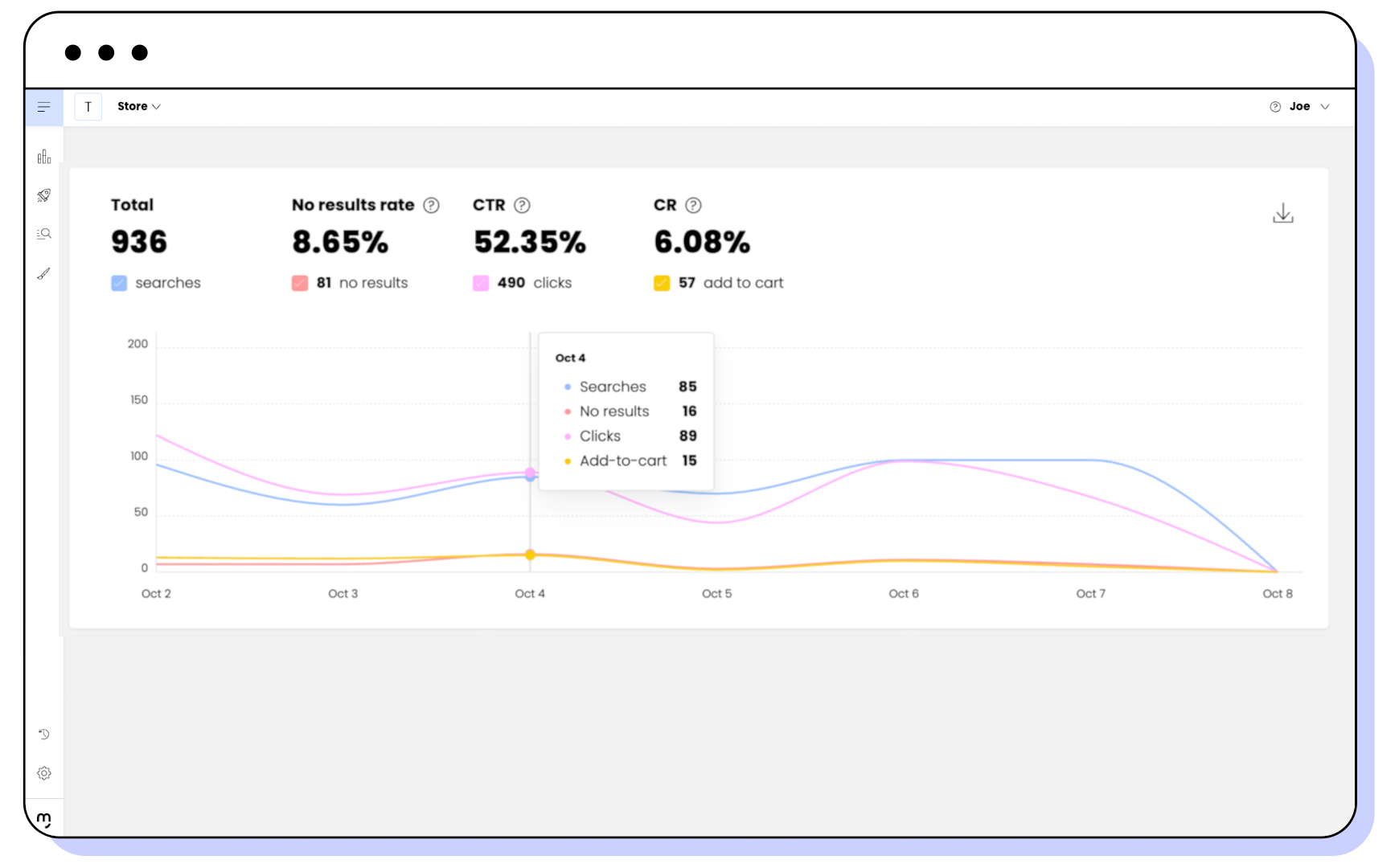Open the brush design icon in sidebar
The width and height of the screenshot is (1399, 868).
[44, 273]
